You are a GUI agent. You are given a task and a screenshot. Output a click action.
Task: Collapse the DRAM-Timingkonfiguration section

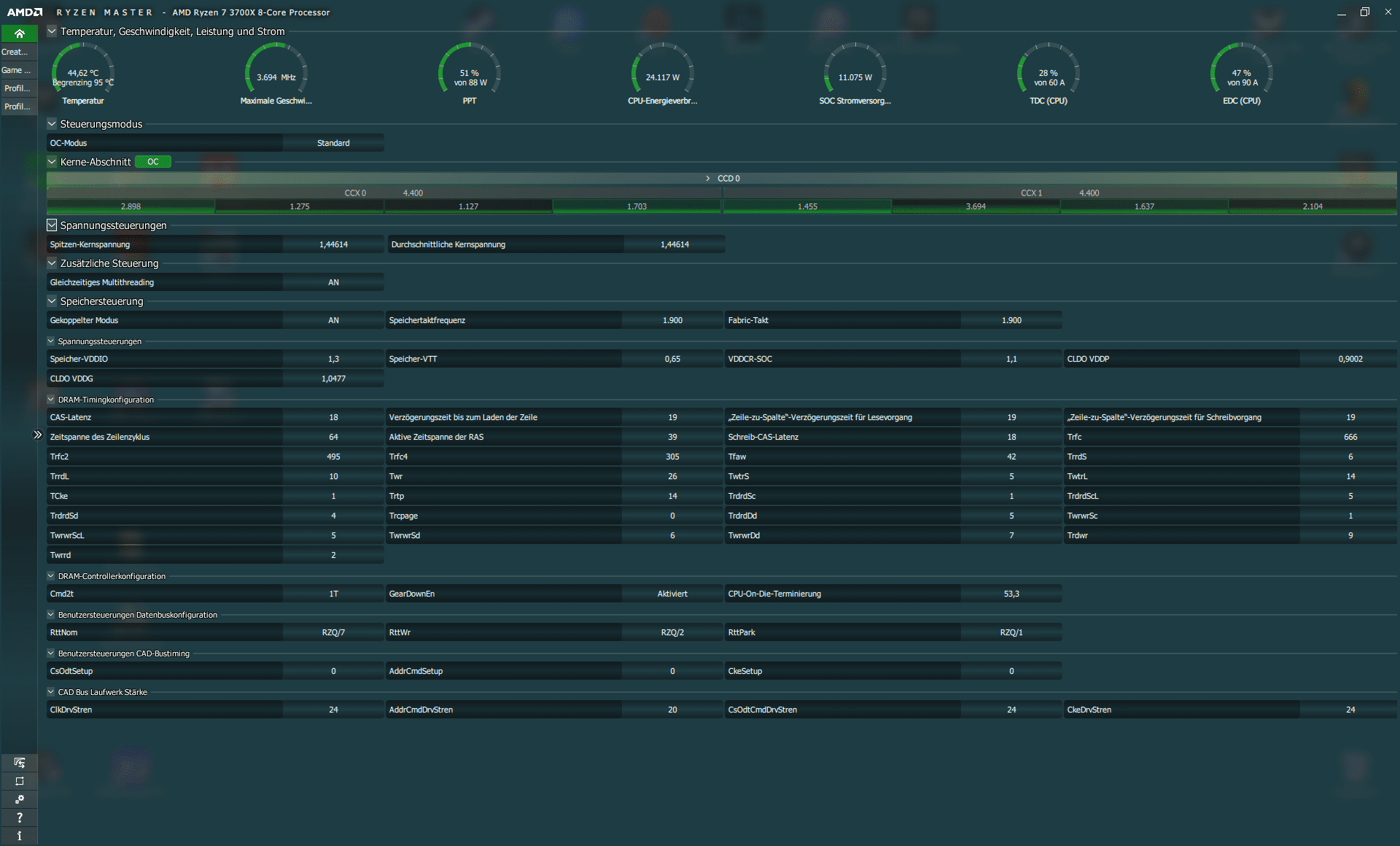(51, 400)
